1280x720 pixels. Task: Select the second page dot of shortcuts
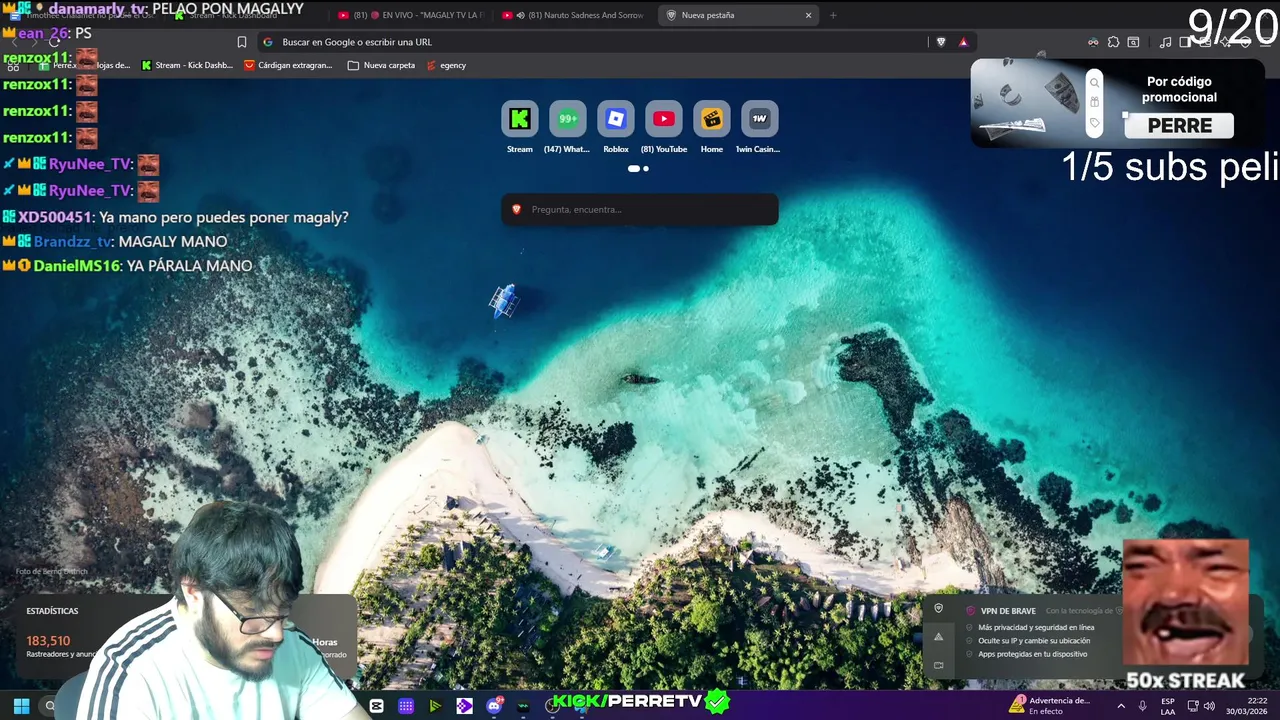tap(646, 169)
